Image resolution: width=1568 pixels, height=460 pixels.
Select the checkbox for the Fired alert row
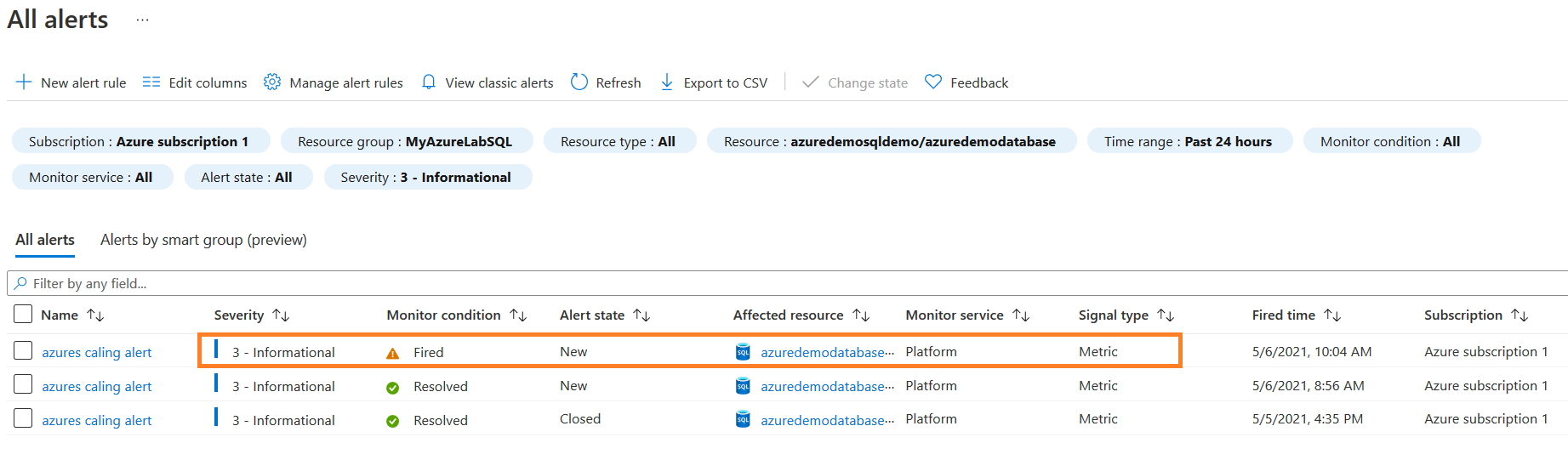pyautogui.click(x=23, y=351)
